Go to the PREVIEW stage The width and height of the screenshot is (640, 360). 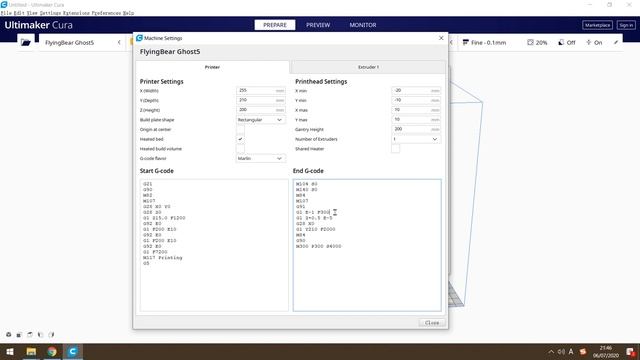point(318,25)
